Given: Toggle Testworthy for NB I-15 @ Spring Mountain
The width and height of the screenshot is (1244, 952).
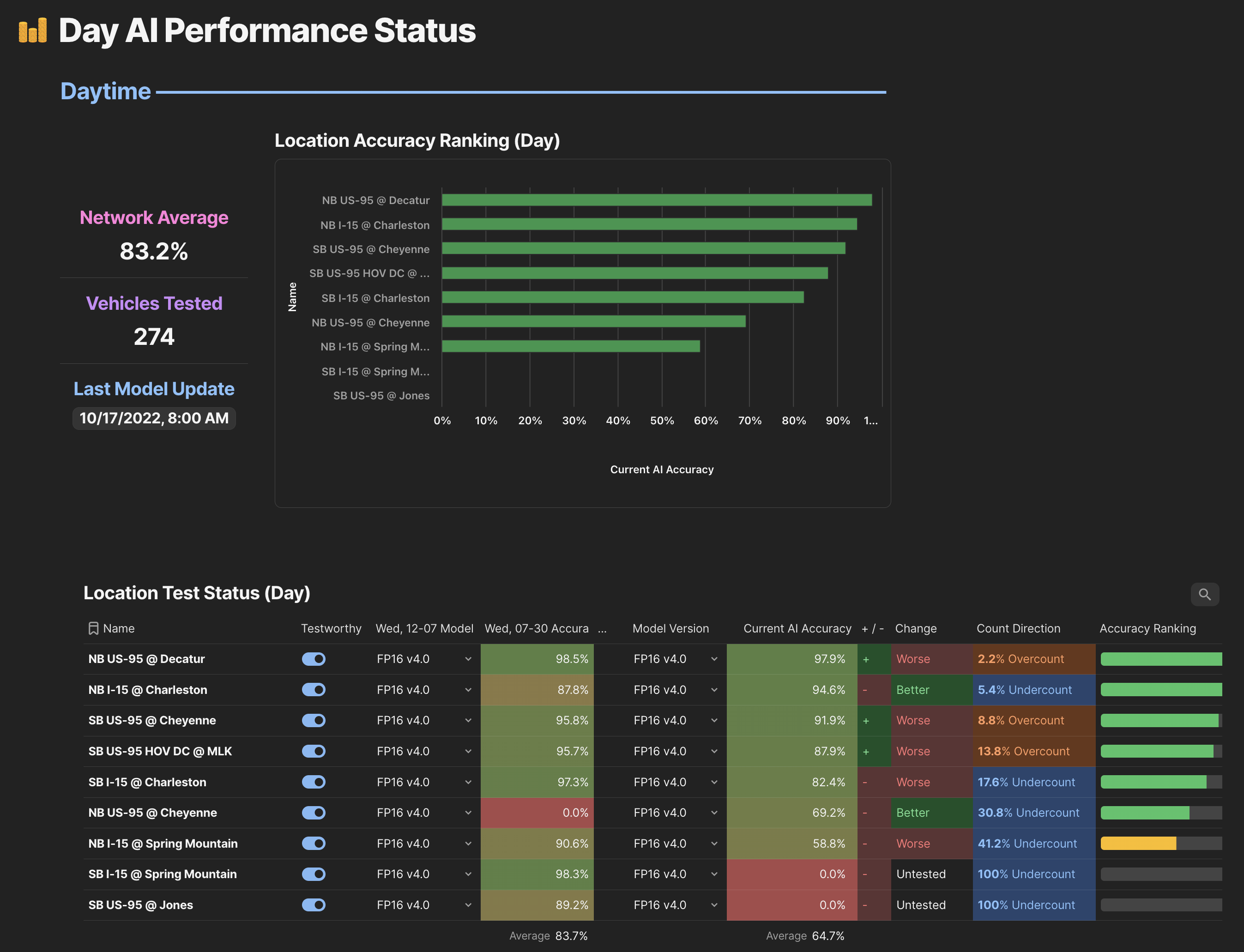Looking at the screenshot, I should [314, 844].
